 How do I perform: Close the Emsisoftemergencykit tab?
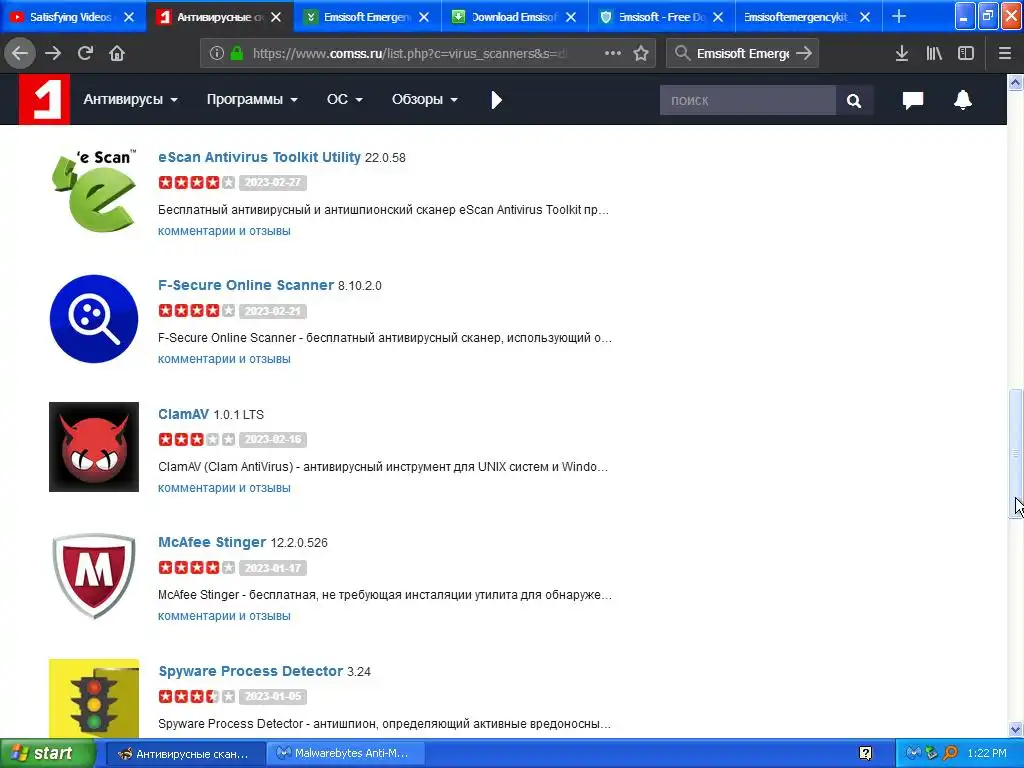(x=865, y=17)
